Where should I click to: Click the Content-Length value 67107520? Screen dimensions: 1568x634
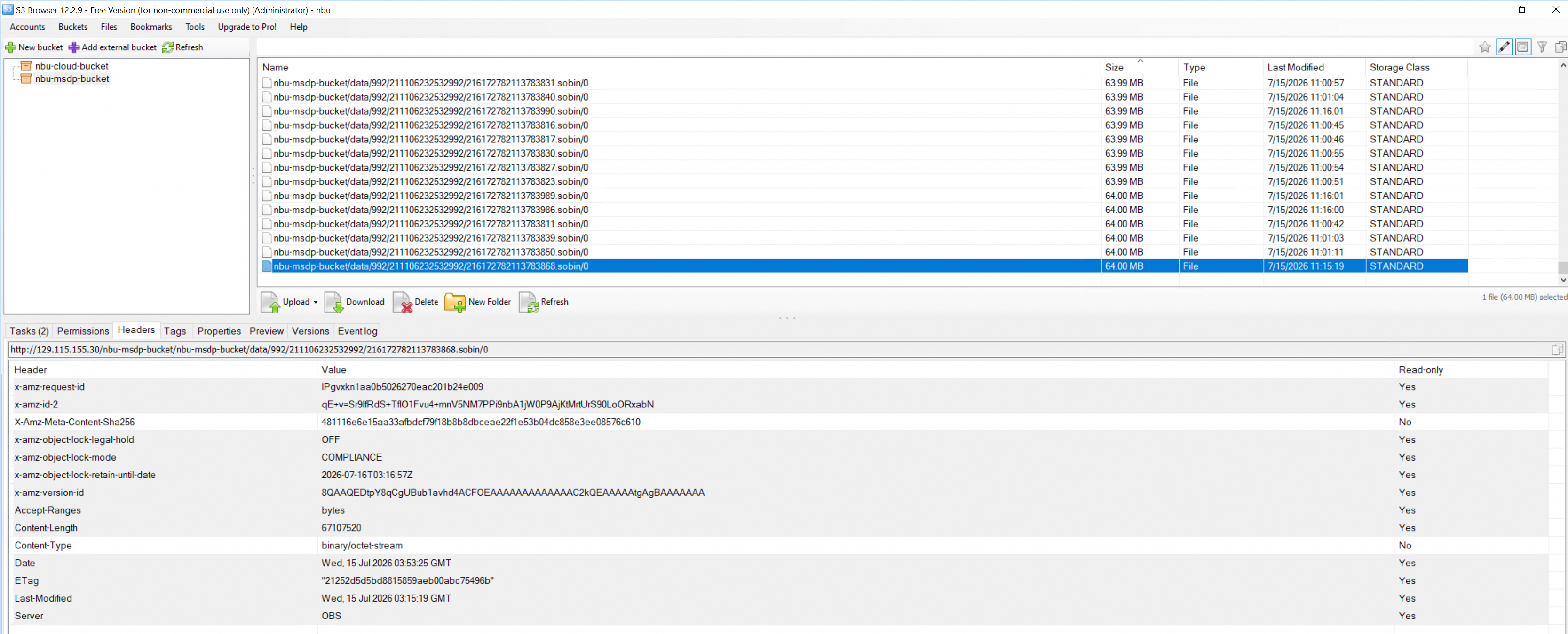(341, 527)
